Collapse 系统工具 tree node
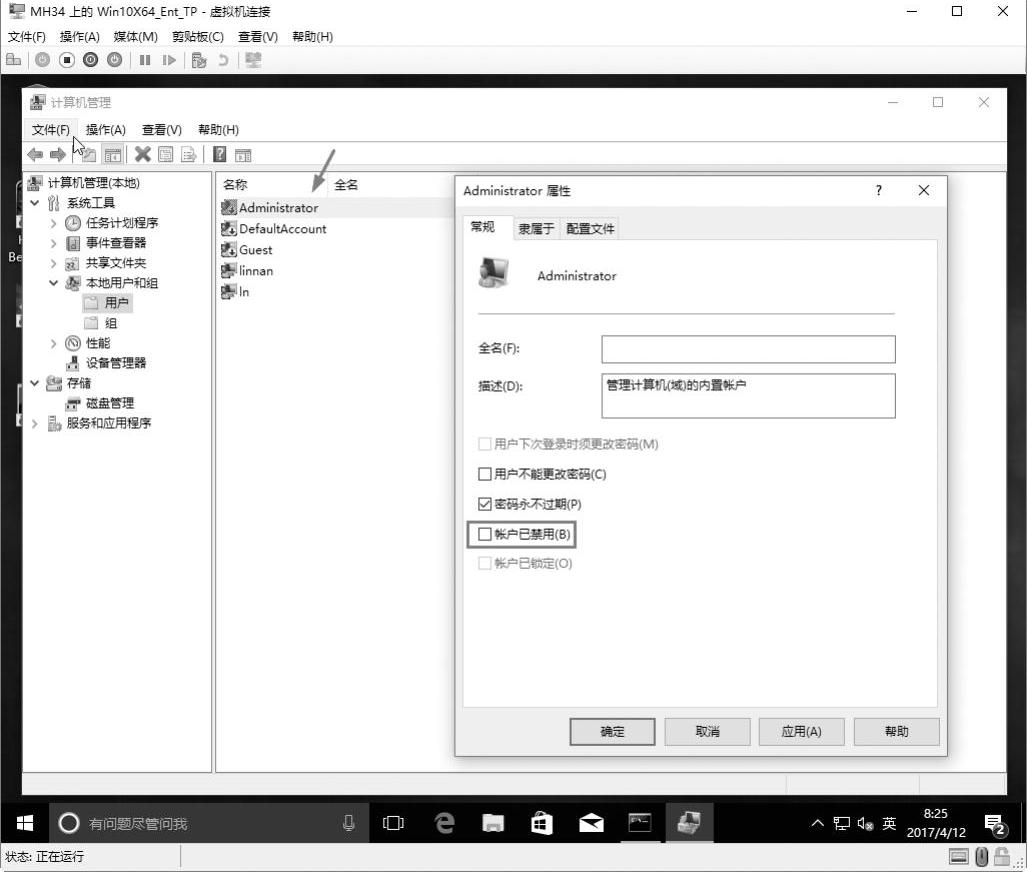 35,203
